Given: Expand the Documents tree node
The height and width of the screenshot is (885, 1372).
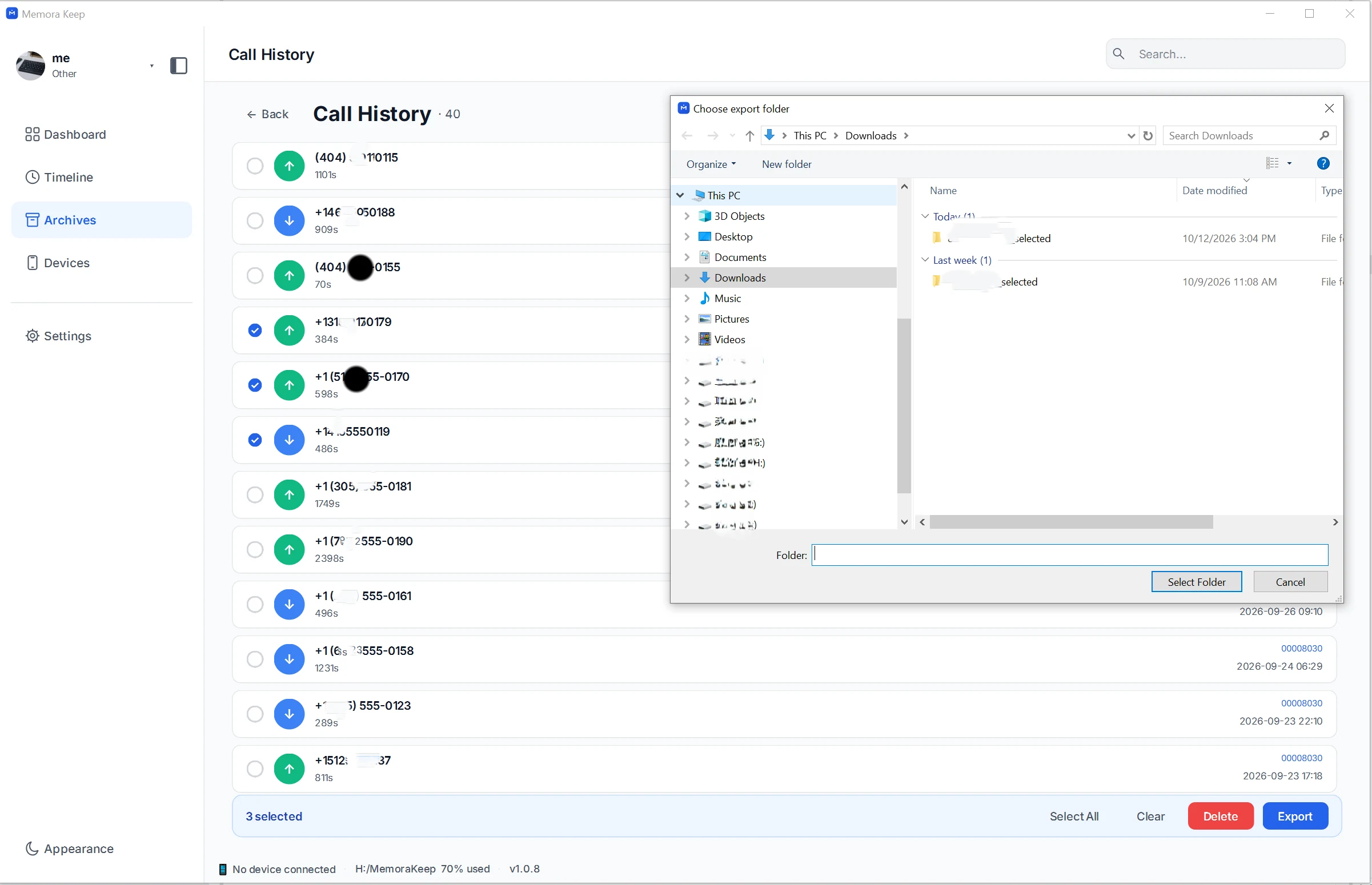Looking at the screenshot, I should point(687,258).
